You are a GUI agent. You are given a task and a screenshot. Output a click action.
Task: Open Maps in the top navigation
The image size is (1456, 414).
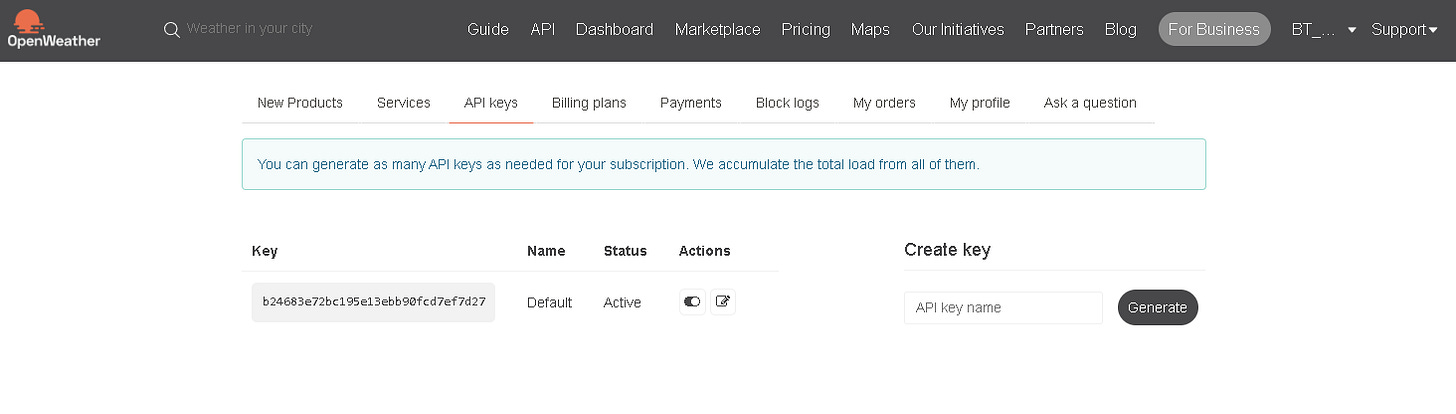[870, 29]
